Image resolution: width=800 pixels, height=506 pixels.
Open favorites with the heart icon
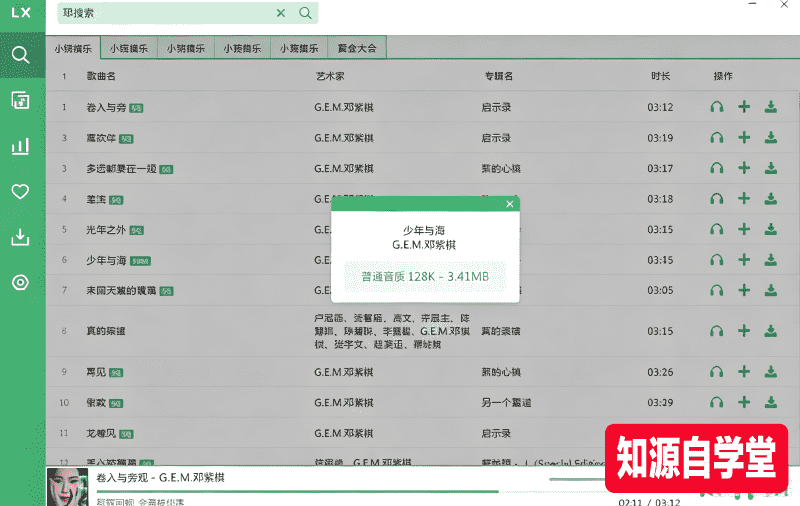coord(20,192)
